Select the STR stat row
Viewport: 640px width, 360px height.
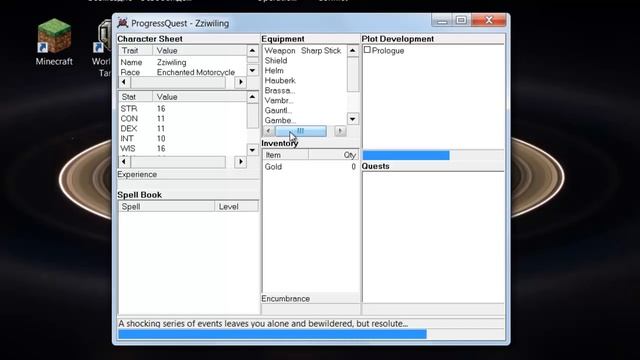[183, 109]
